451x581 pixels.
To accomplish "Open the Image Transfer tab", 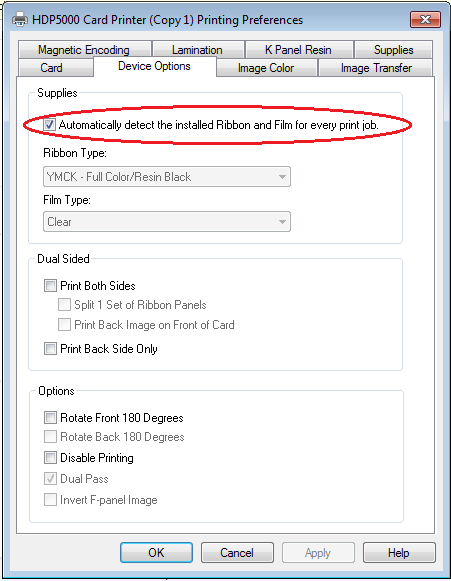I will 376,68.
